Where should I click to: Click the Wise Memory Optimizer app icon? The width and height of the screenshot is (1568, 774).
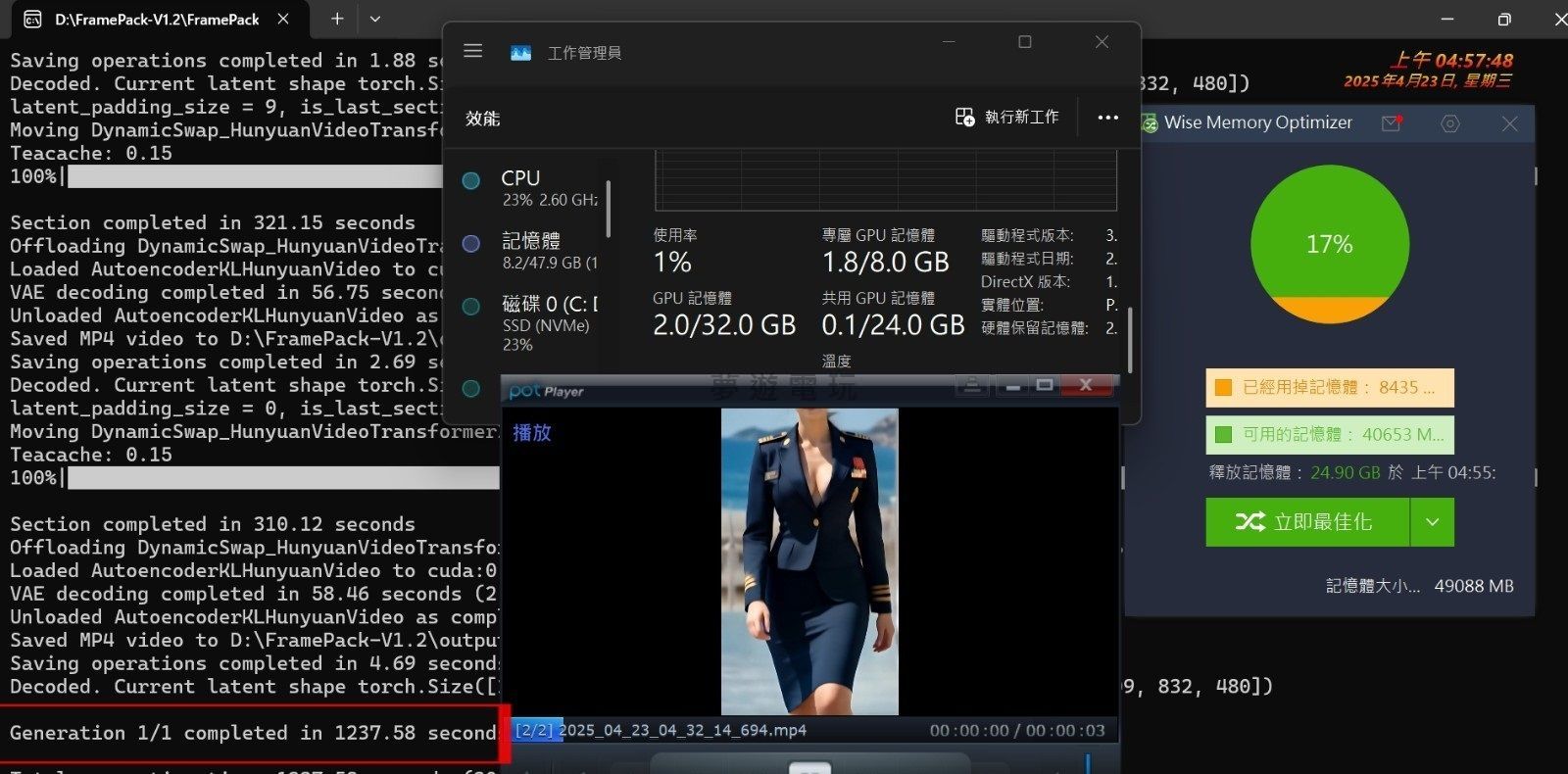[1149, 123]
